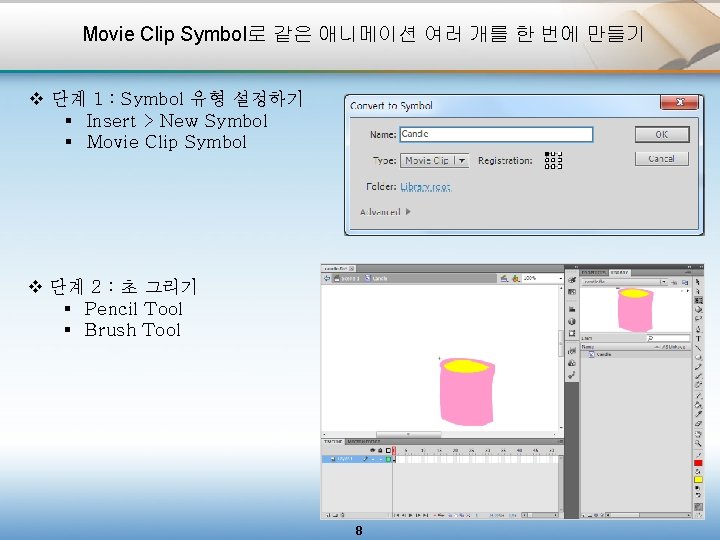The height and width of the screenshot is (540, 720).
Task: Expand the Advanced section in dialog
Action: (385, 212)
